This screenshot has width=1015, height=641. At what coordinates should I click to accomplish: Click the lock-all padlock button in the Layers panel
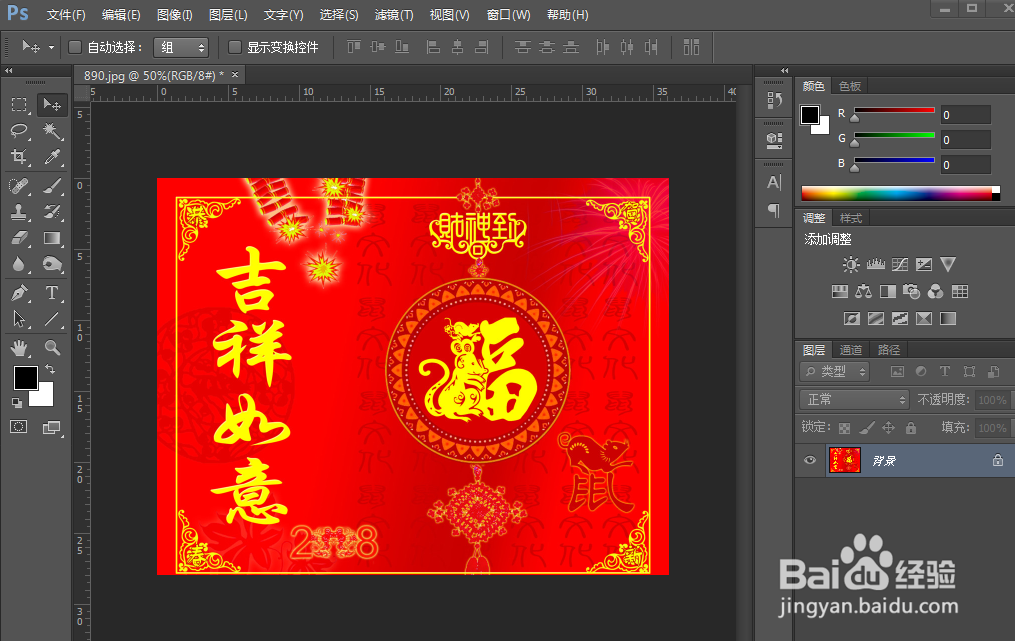click(910, 427)
